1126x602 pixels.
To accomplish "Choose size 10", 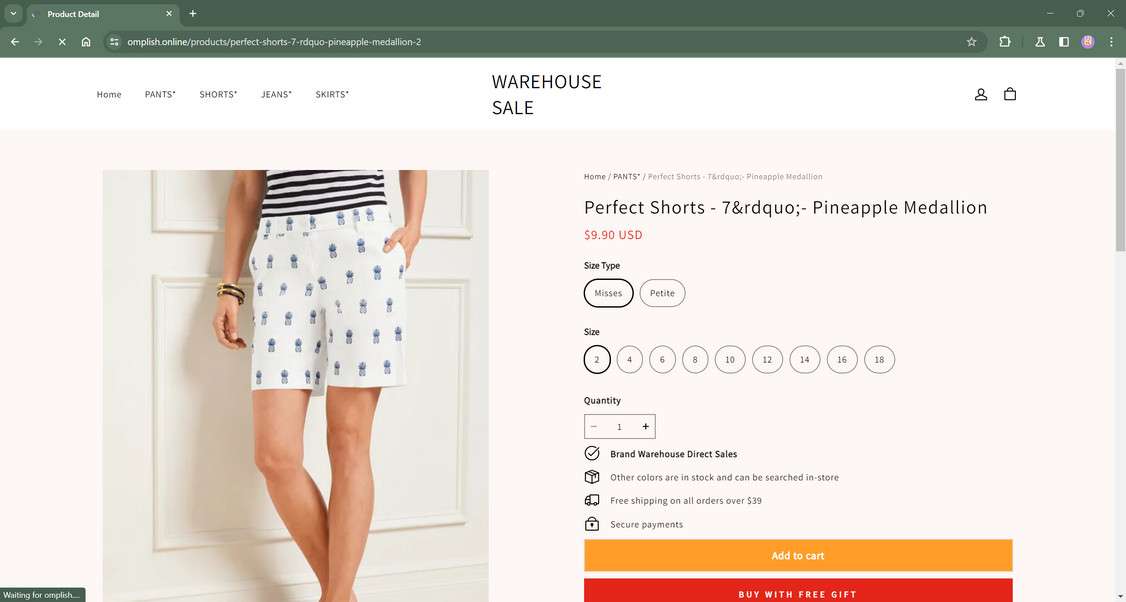I will (730, 359).
